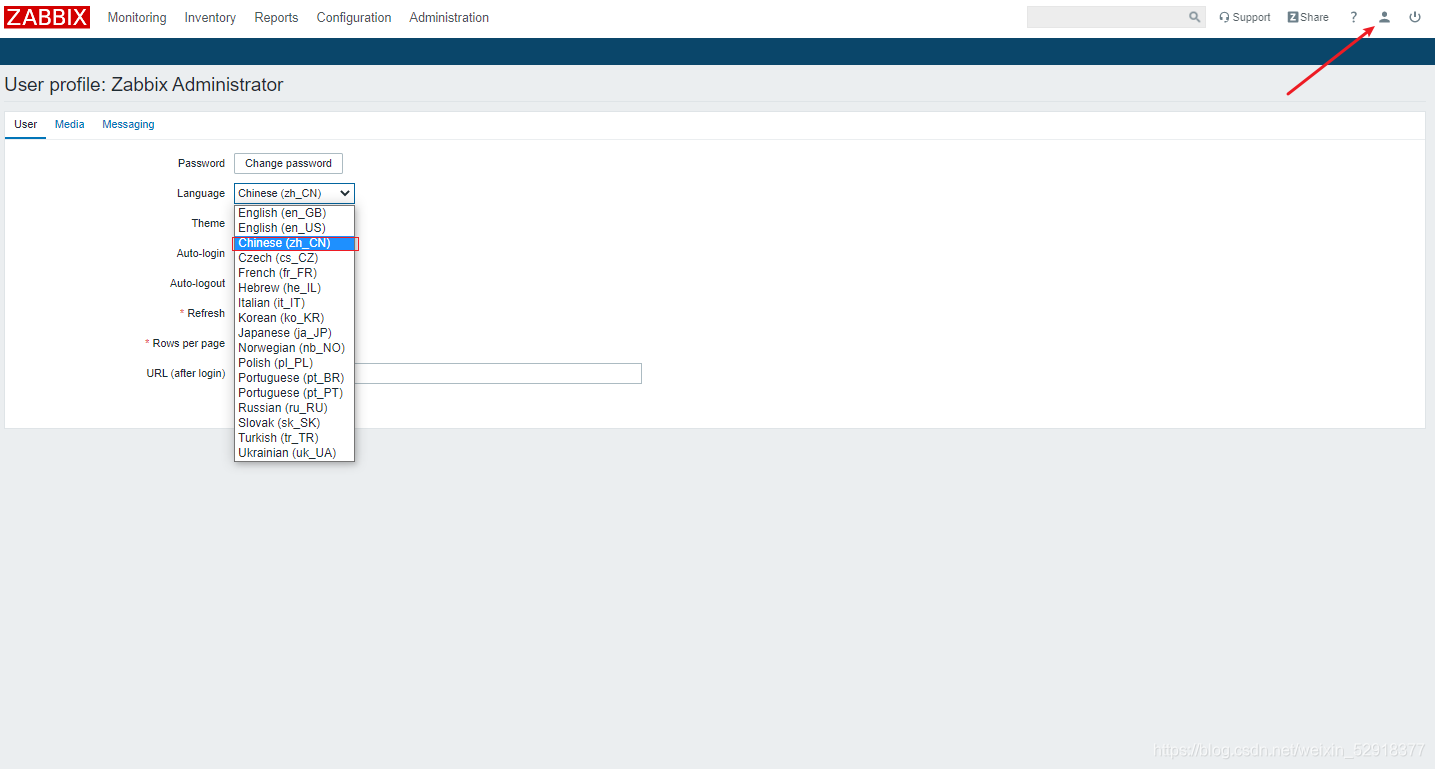Select Japanese (ja_JP) language option

[294, 333]
